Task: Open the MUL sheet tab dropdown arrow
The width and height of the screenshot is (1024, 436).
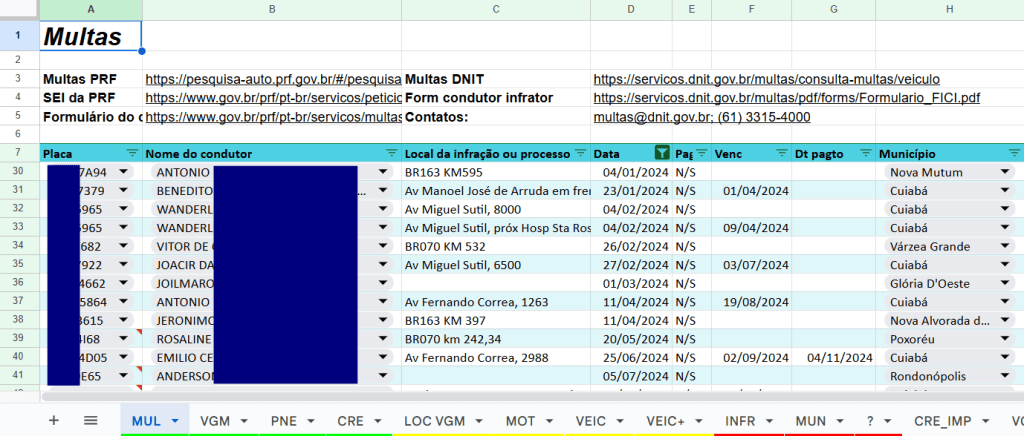Action: 175,421
